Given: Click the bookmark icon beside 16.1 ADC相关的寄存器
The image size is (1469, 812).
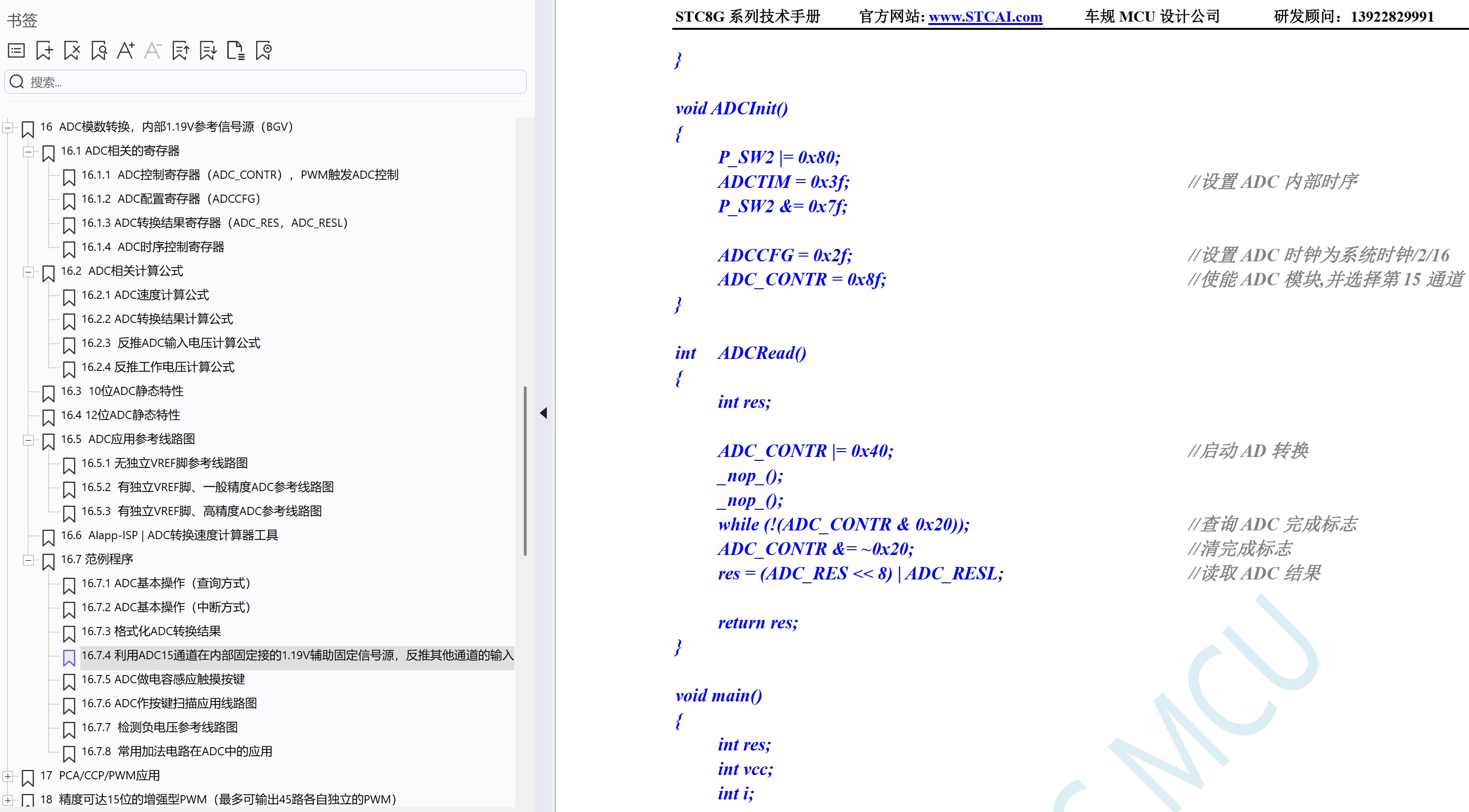Looking at the screenshot, I should point(49,153).
